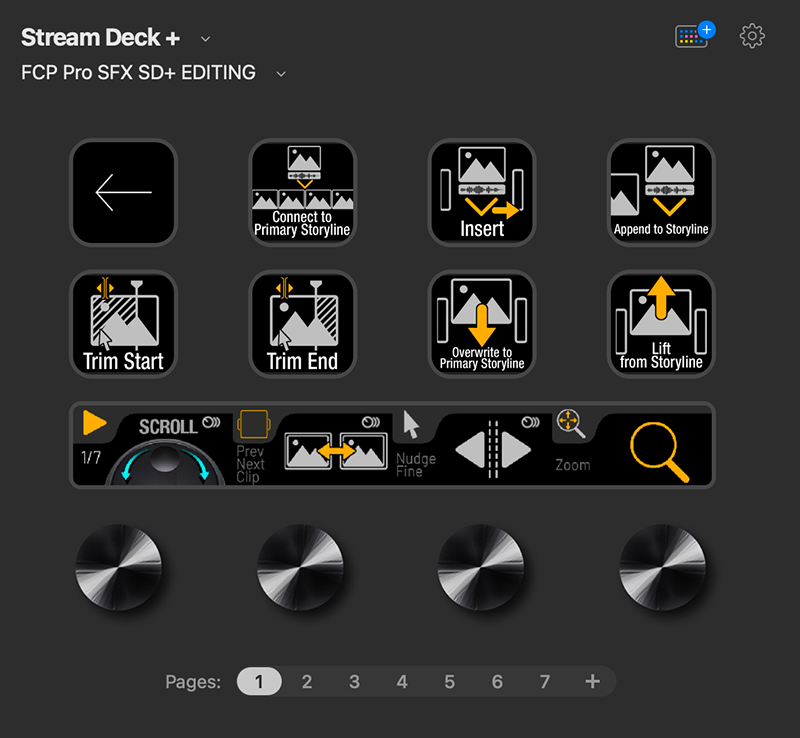Select Append to Storyline action
The width and height of the screenshot is (800, 738).
[x=660, y=192]
